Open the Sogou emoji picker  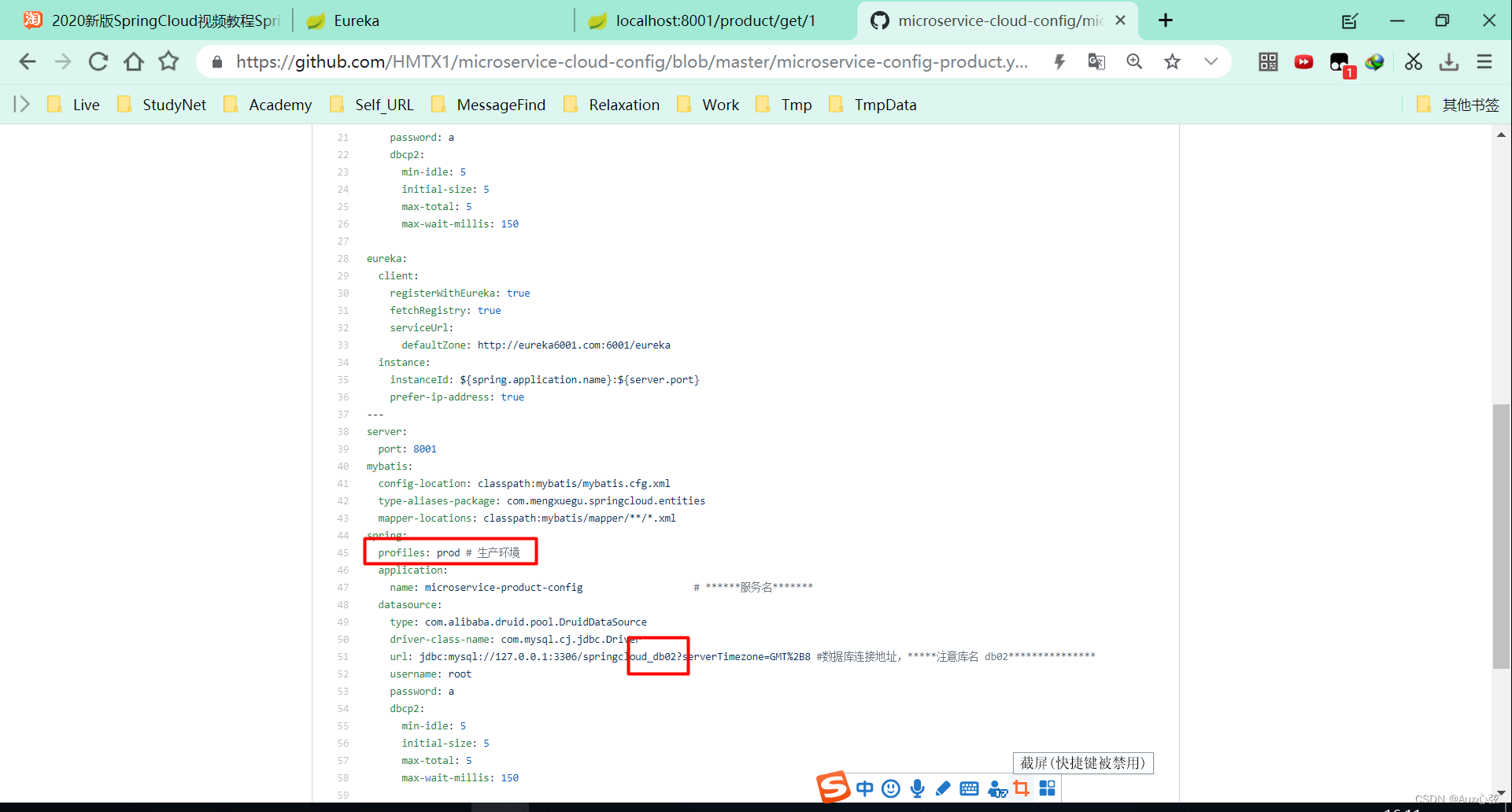pos(890,787)
